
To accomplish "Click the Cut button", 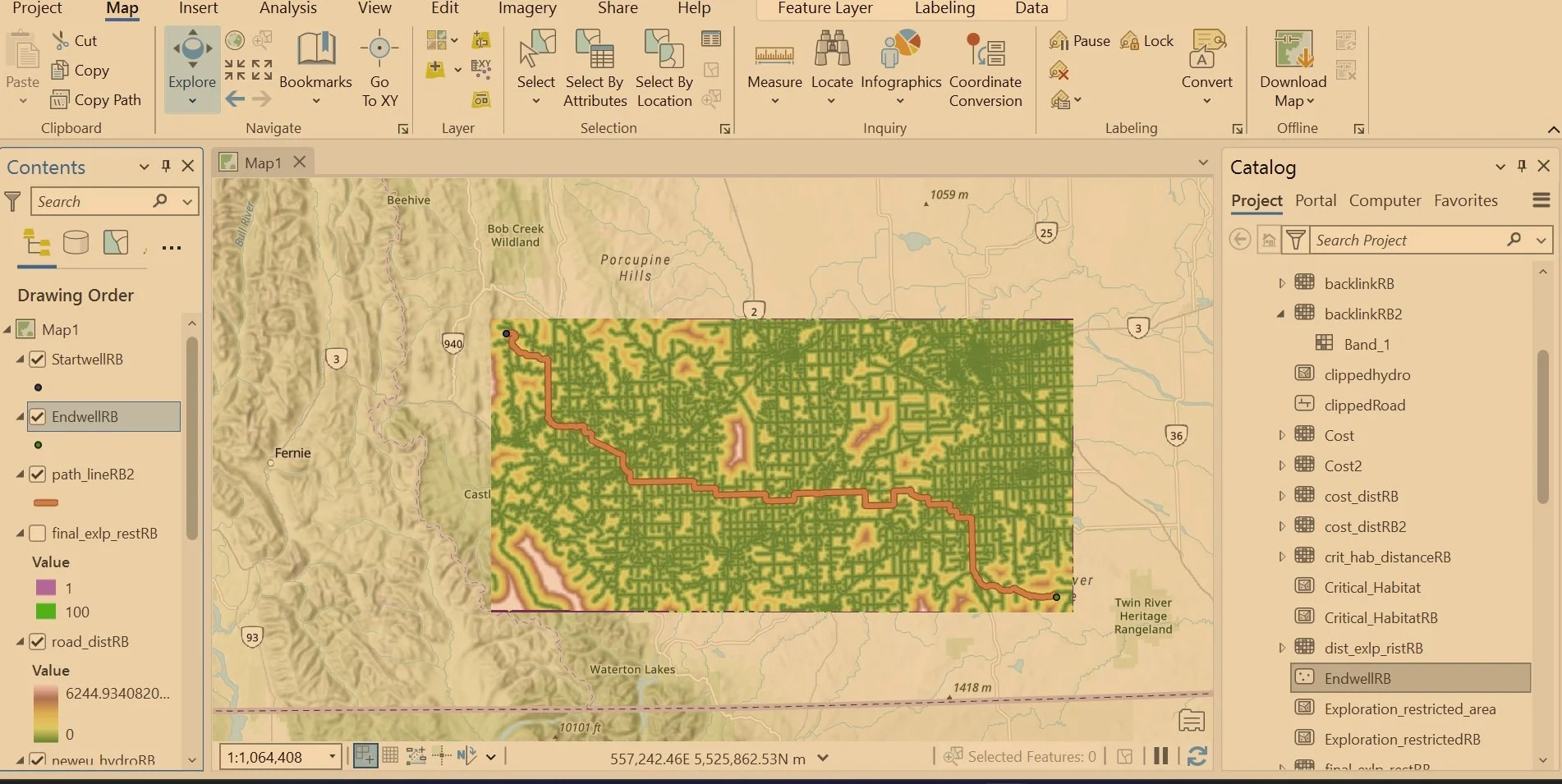I will (75, 40).
